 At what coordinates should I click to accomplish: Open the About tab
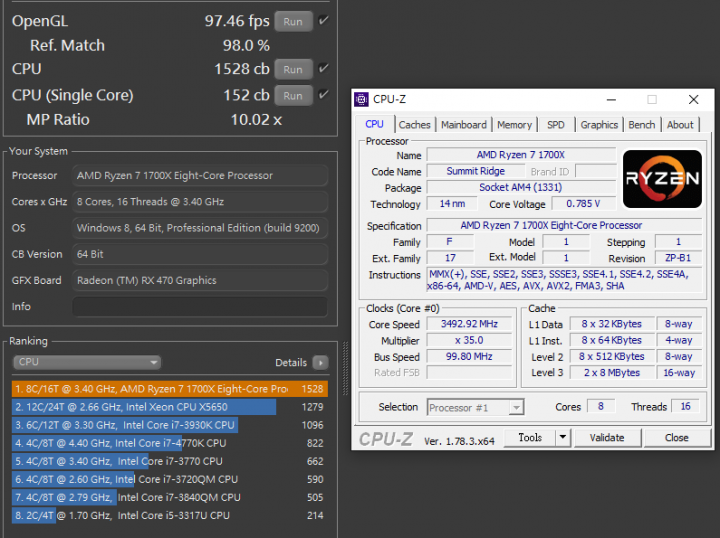point(680,125)
